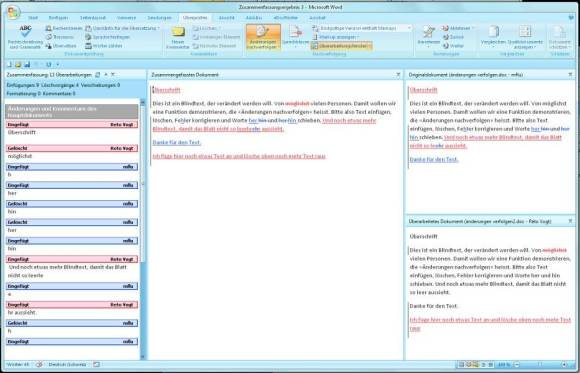This screenshot has width=580, height=373.
Task: Click the Weiter next change icon
Action: pos(445,46)
